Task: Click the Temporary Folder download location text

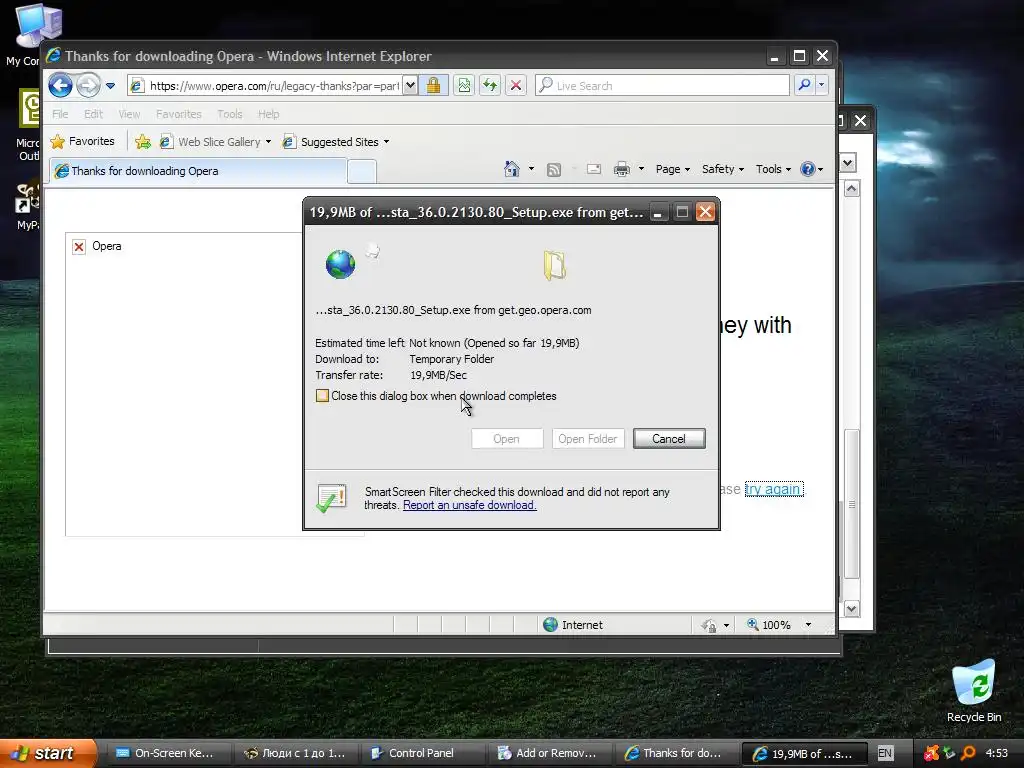Action: coord(451,359)
